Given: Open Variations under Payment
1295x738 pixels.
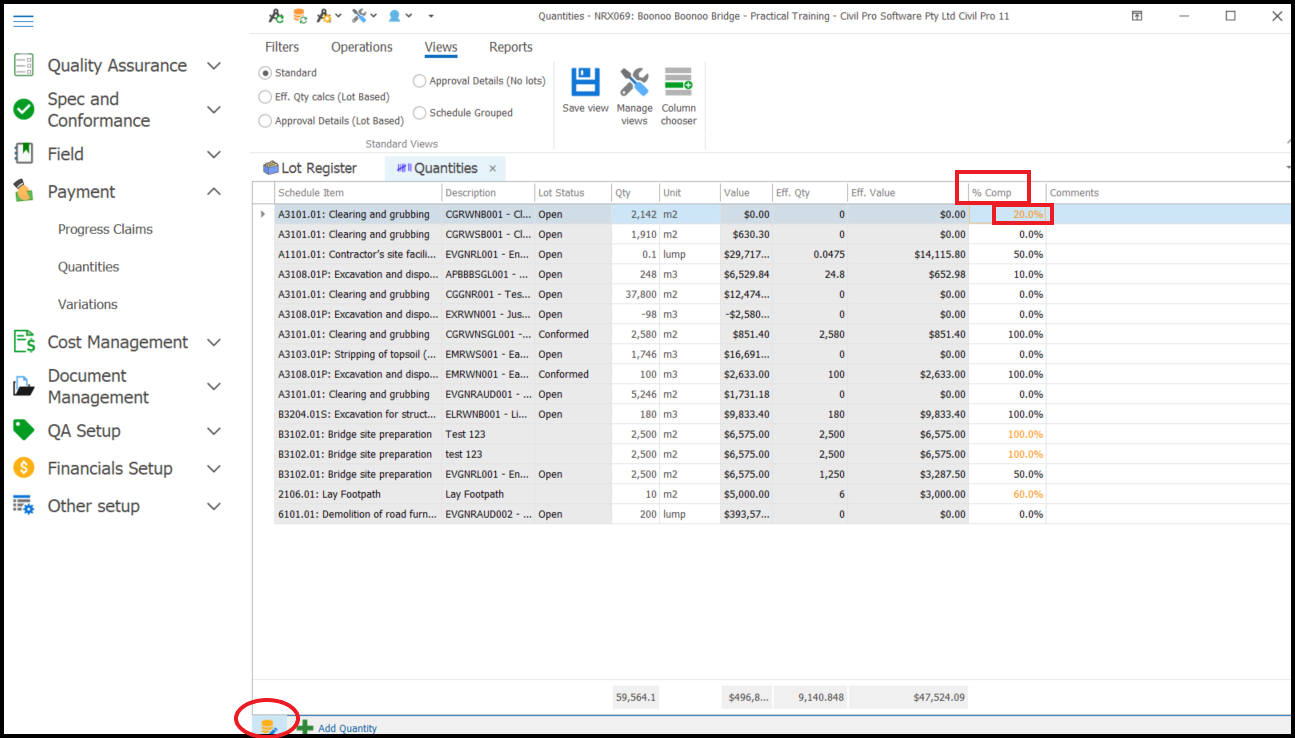Looking at the screenshot, I should 88,304.
